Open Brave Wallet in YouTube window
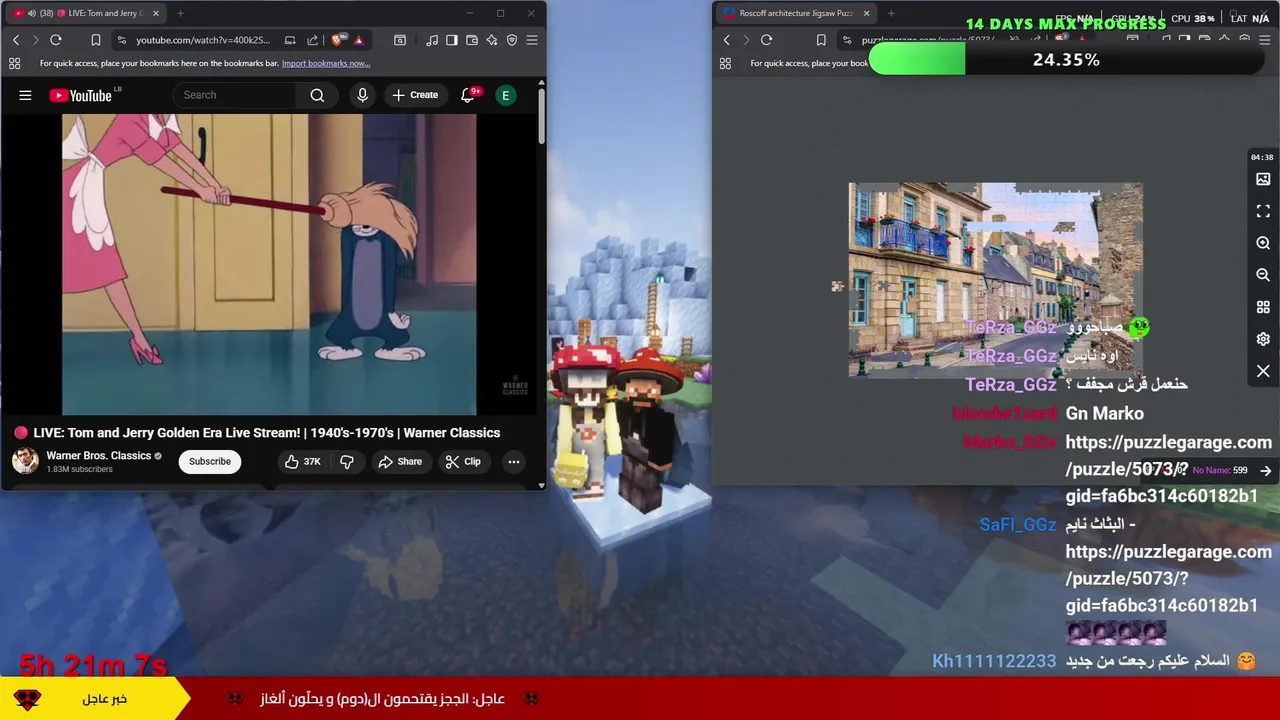1280x720 pixels. [472, 40]
